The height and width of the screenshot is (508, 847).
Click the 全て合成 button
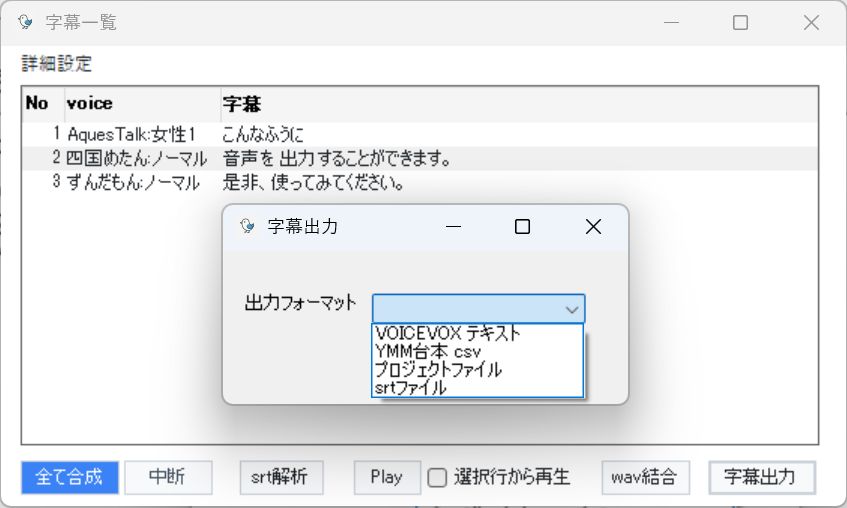point(70,477)
